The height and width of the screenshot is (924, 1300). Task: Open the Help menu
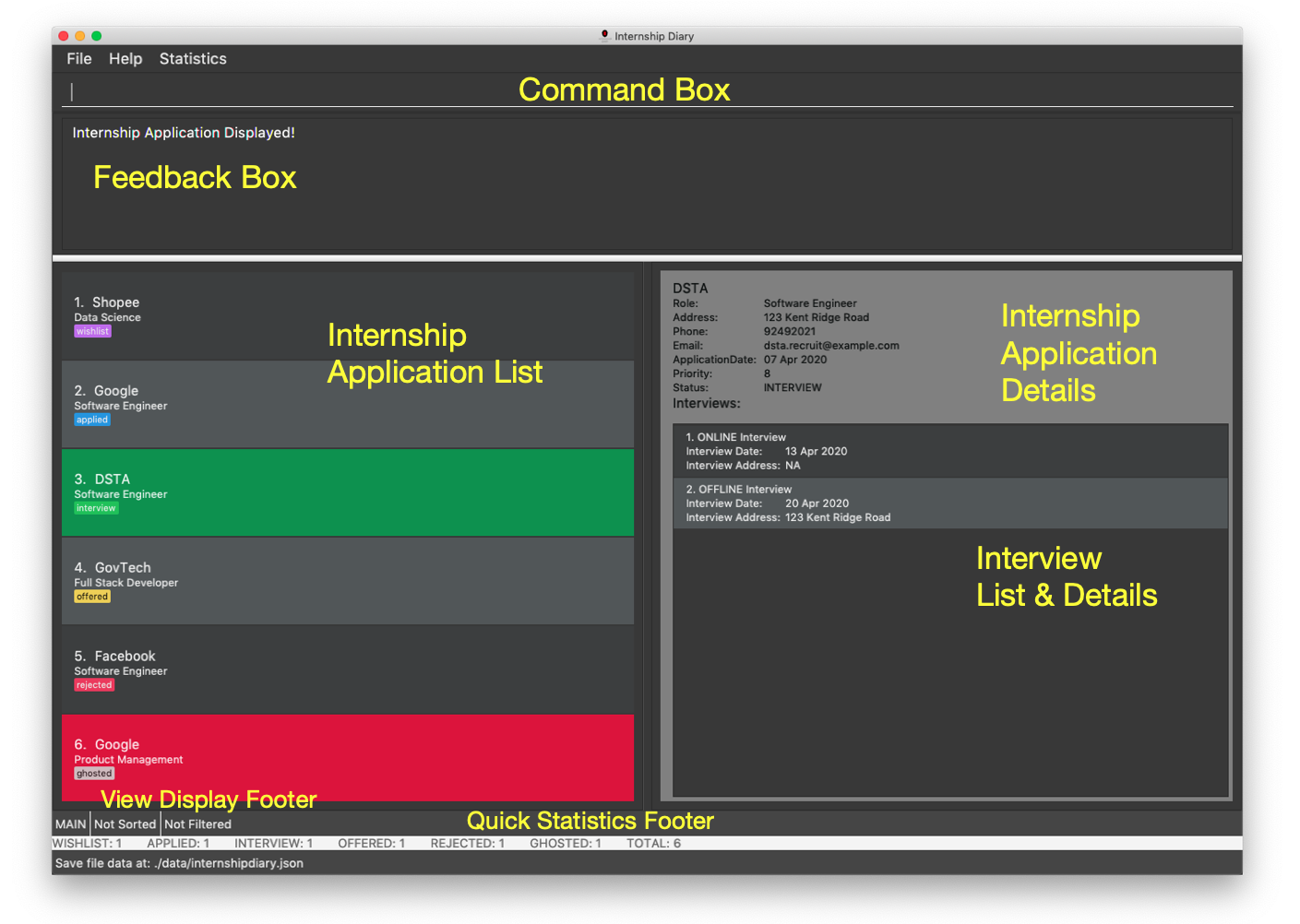tap(125, 59)
